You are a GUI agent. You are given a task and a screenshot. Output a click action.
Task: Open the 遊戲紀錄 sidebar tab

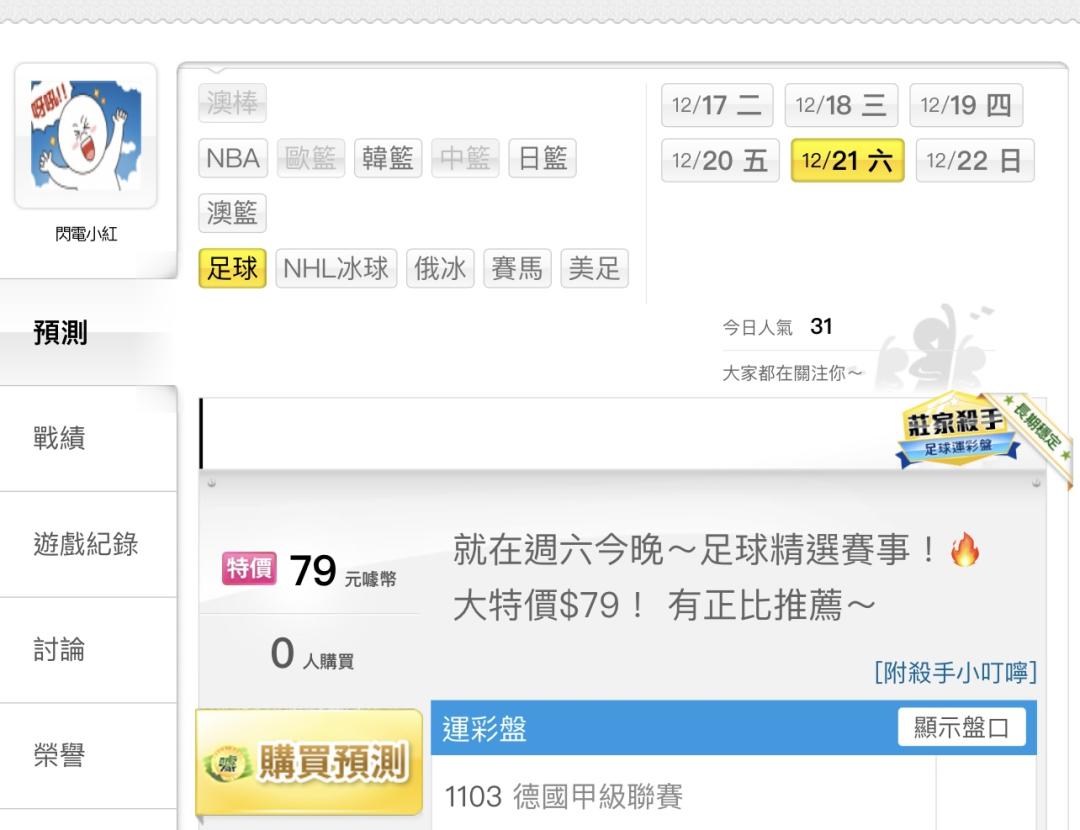pyautogui.click(x=88, y=545)
